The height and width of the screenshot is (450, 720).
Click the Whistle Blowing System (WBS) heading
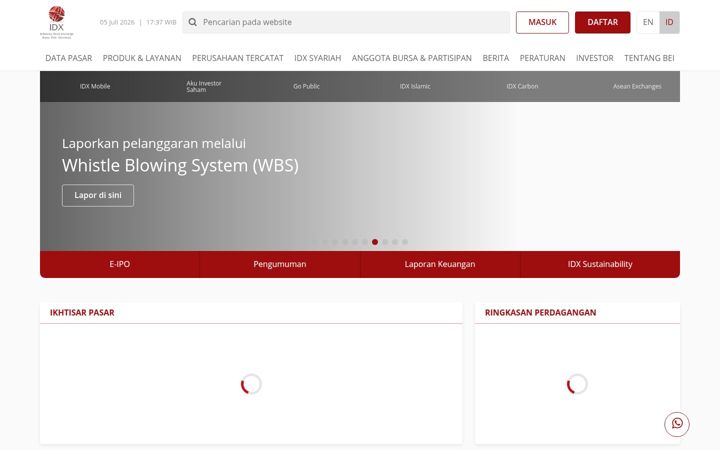click(180, 165)
